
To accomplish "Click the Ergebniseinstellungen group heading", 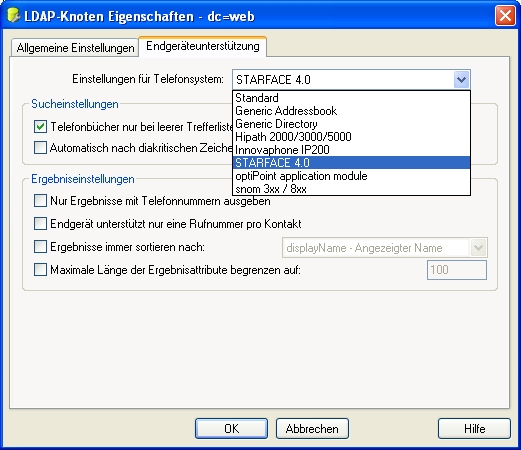I will pyautogui.click(x=83, y=179).
